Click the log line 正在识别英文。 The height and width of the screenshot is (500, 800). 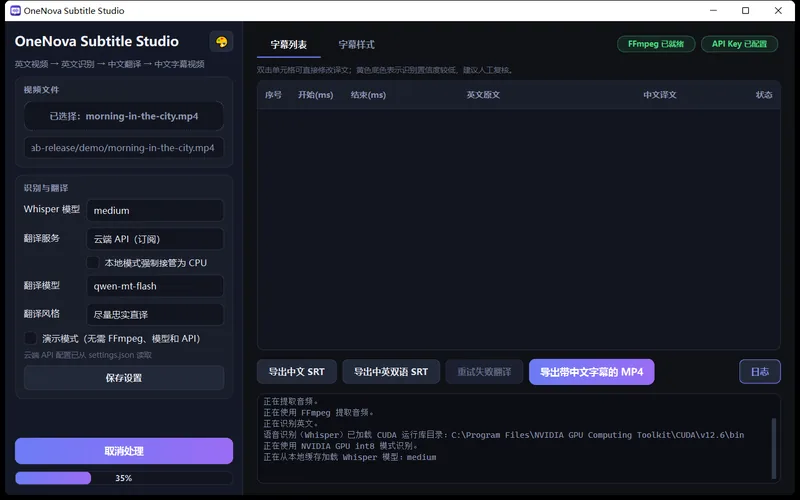click(x=291, y=423)
